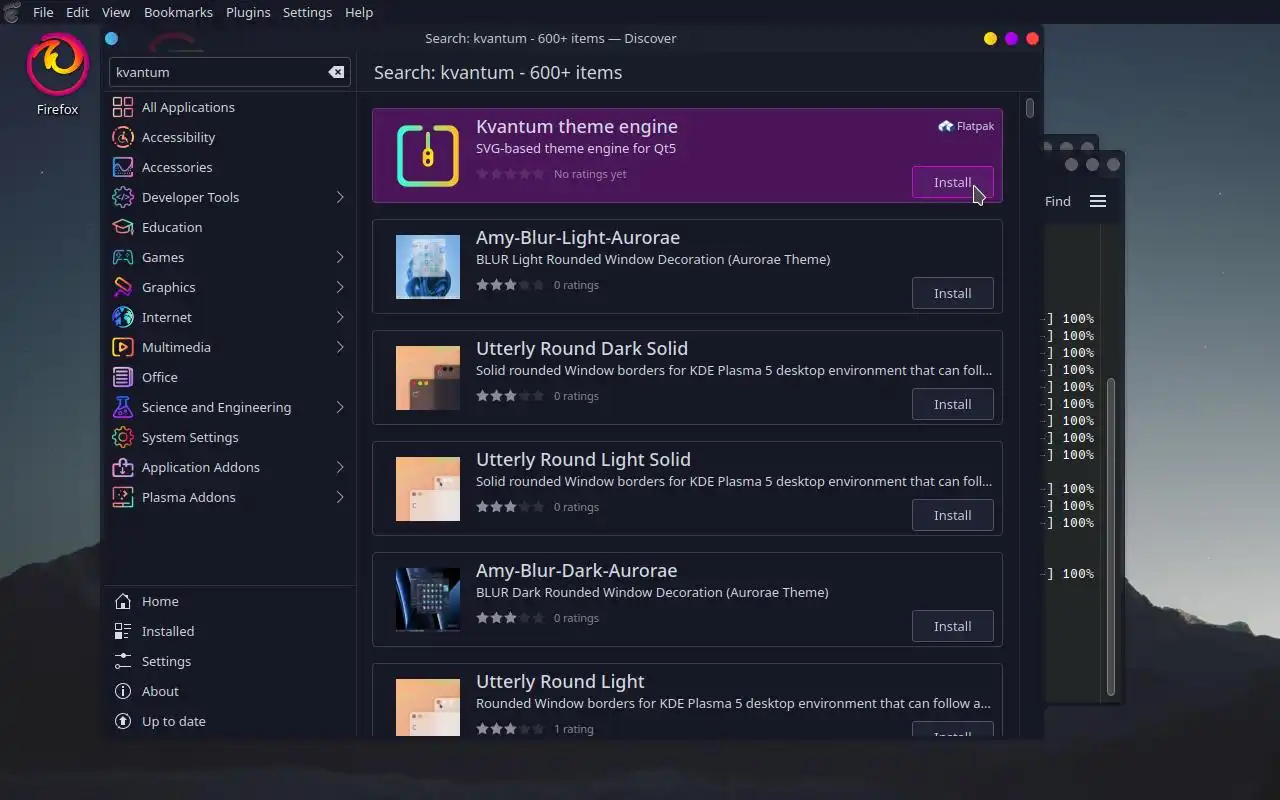
Task: Expand Science and Engineering subcategories arrow
Action: [x=340, y=407]
